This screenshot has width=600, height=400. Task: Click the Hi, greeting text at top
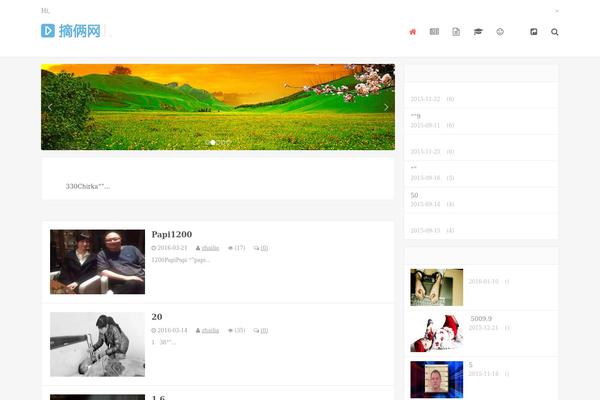pyautogui.click(x=45, y=11)
